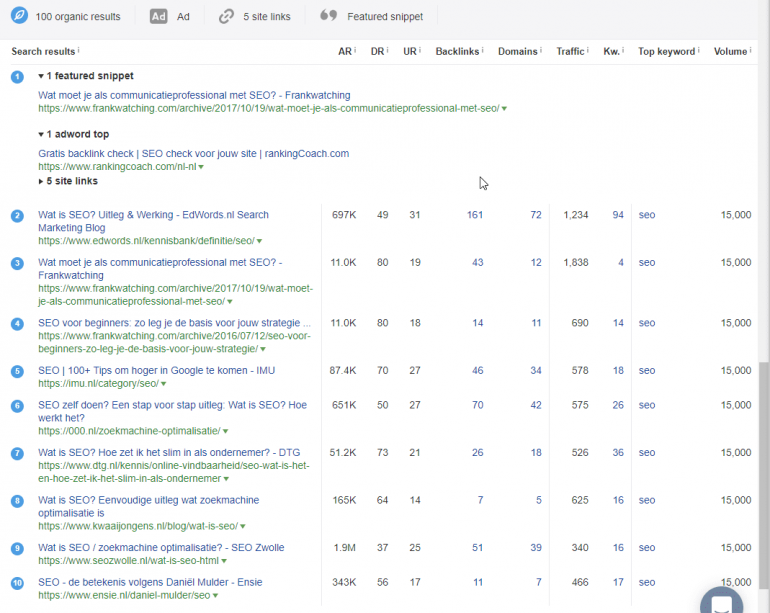
Task: Click backlinks count 70 in 000.nl row
Action: [477, 405]
